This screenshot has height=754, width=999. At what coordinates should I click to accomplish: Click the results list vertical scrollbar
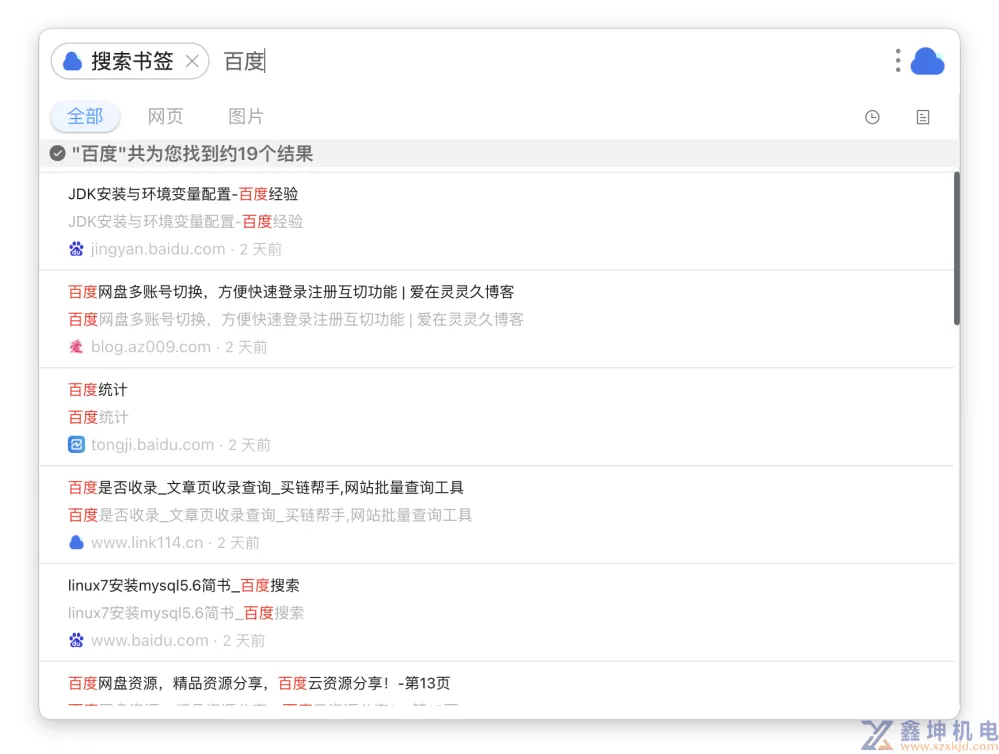pos(956,249)
